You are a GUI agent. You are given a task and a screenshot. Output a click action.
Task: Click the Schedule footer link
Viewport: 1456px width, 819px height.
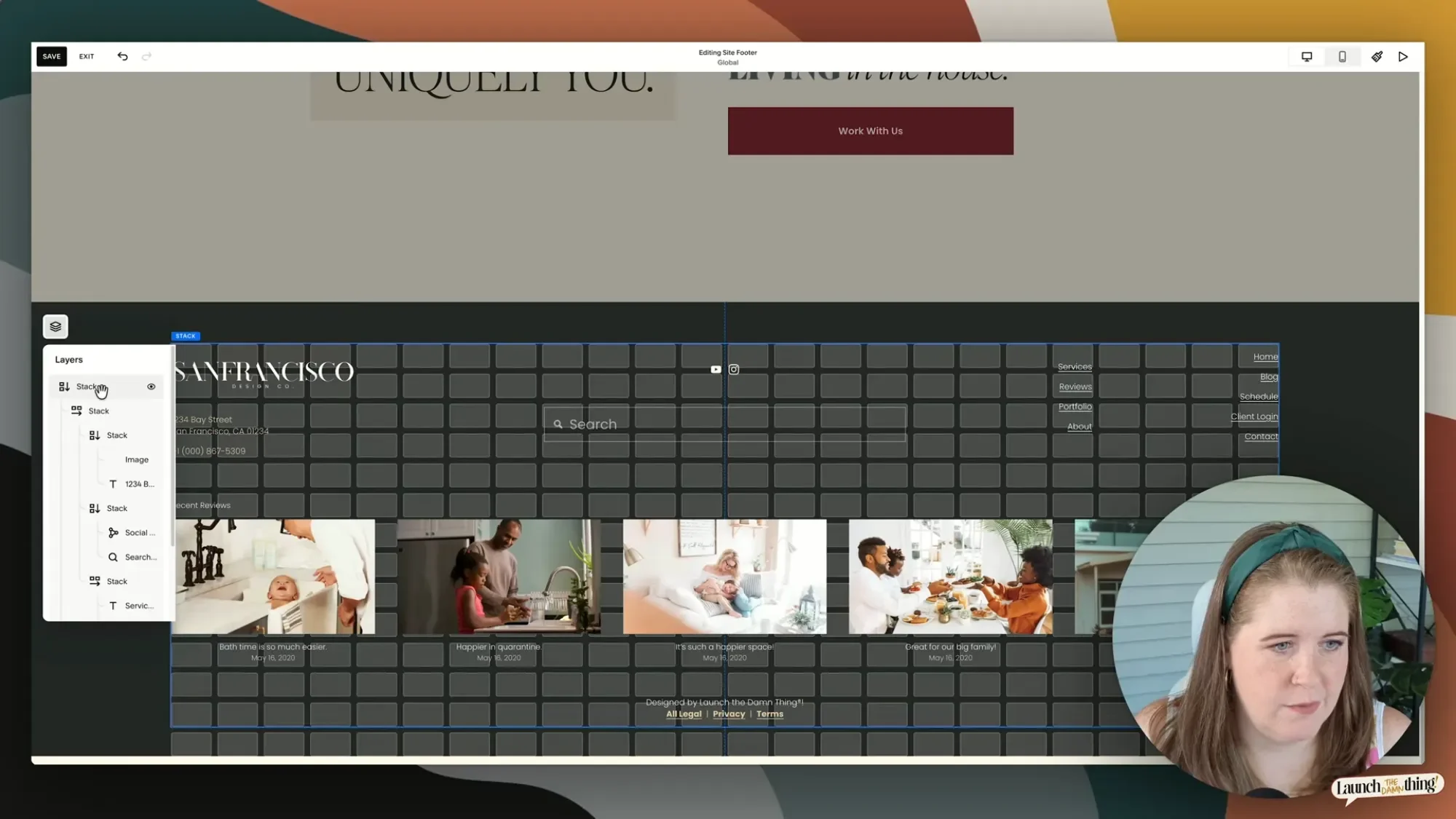tap(1259, 397)
